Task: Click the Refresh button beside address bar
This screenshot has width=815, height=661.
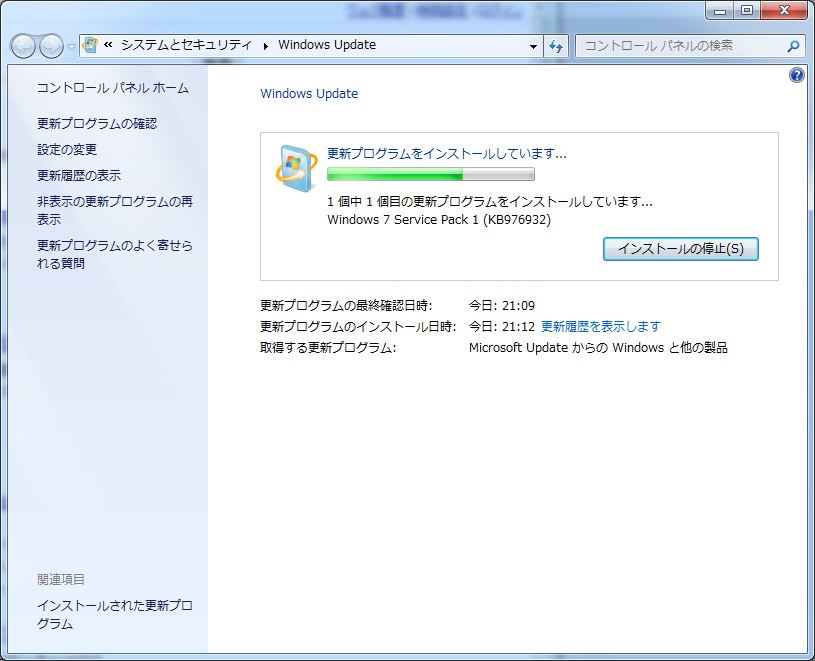Action: tap(556, 46)
